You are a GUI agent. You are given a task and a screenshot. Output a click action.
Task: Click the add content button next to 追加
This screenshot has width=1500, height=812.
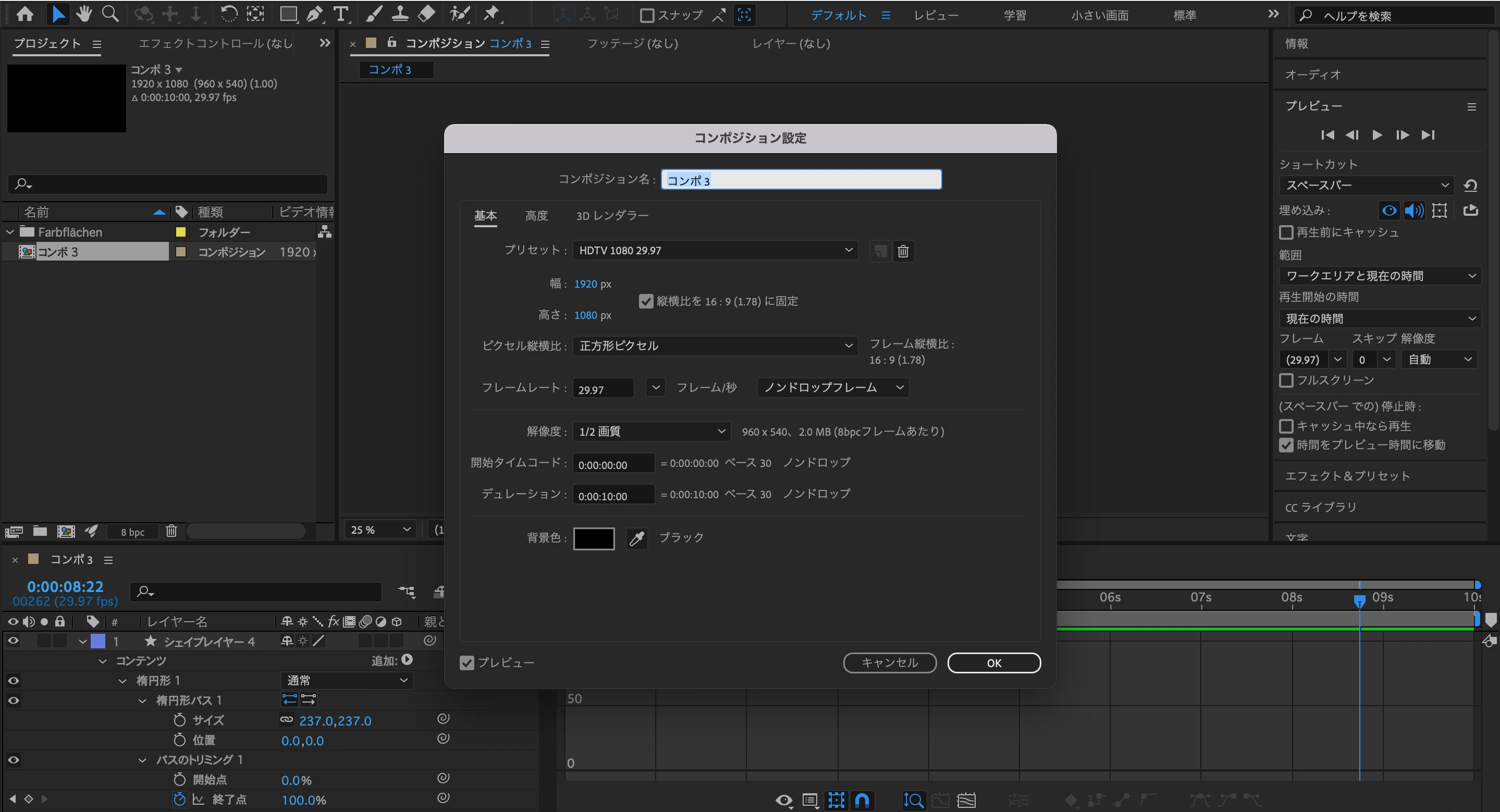407,659
